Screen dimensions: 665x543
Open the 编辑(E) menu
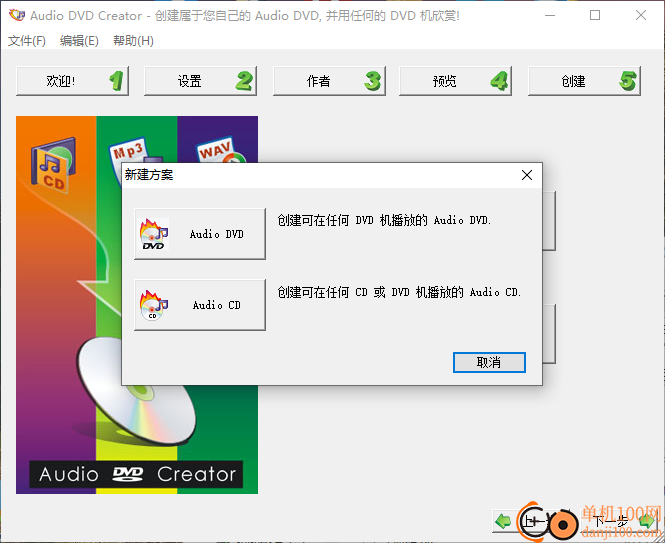[x=79, y=41]
